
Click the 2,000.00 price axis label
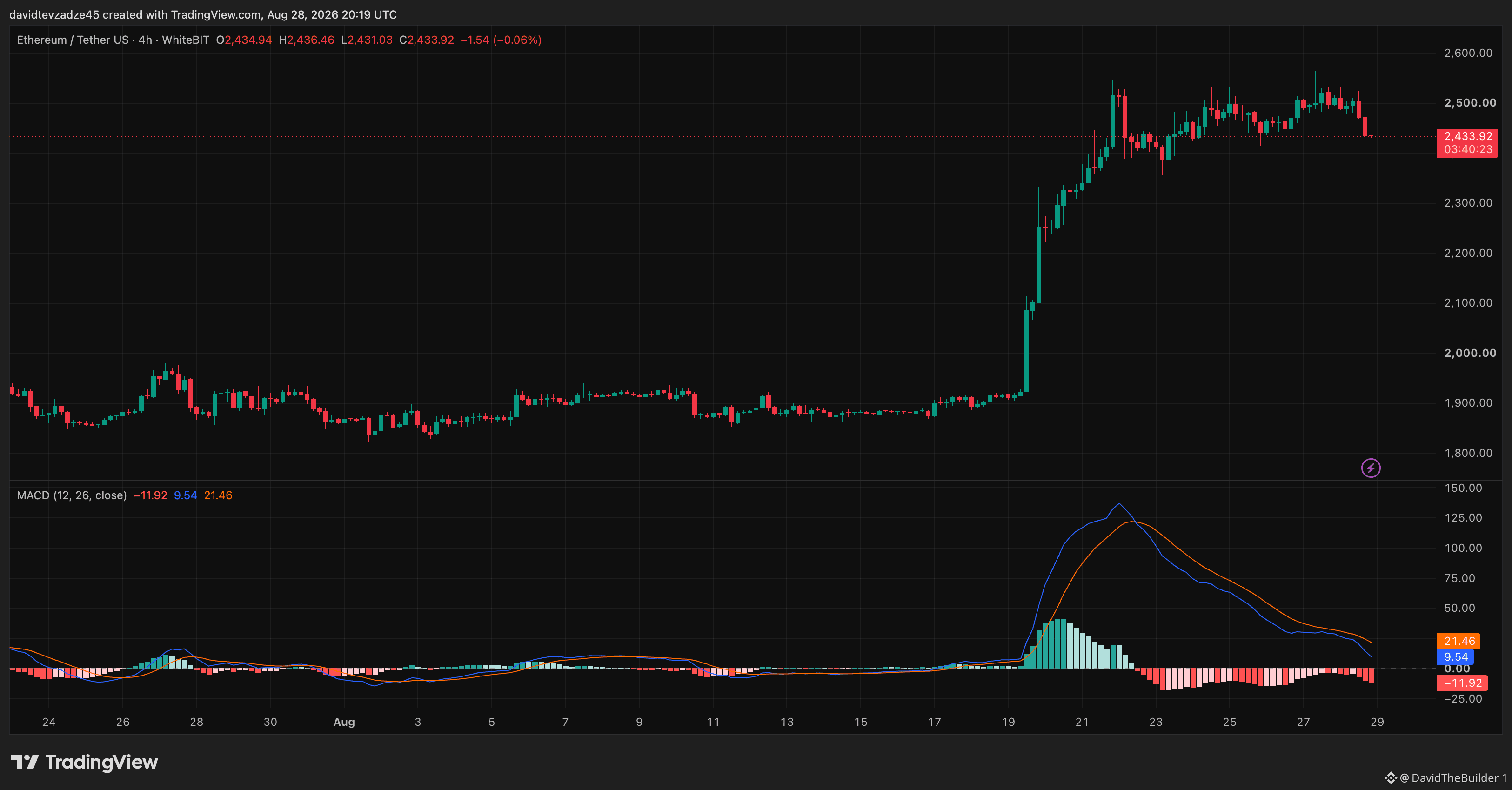tap(1470, 353)
